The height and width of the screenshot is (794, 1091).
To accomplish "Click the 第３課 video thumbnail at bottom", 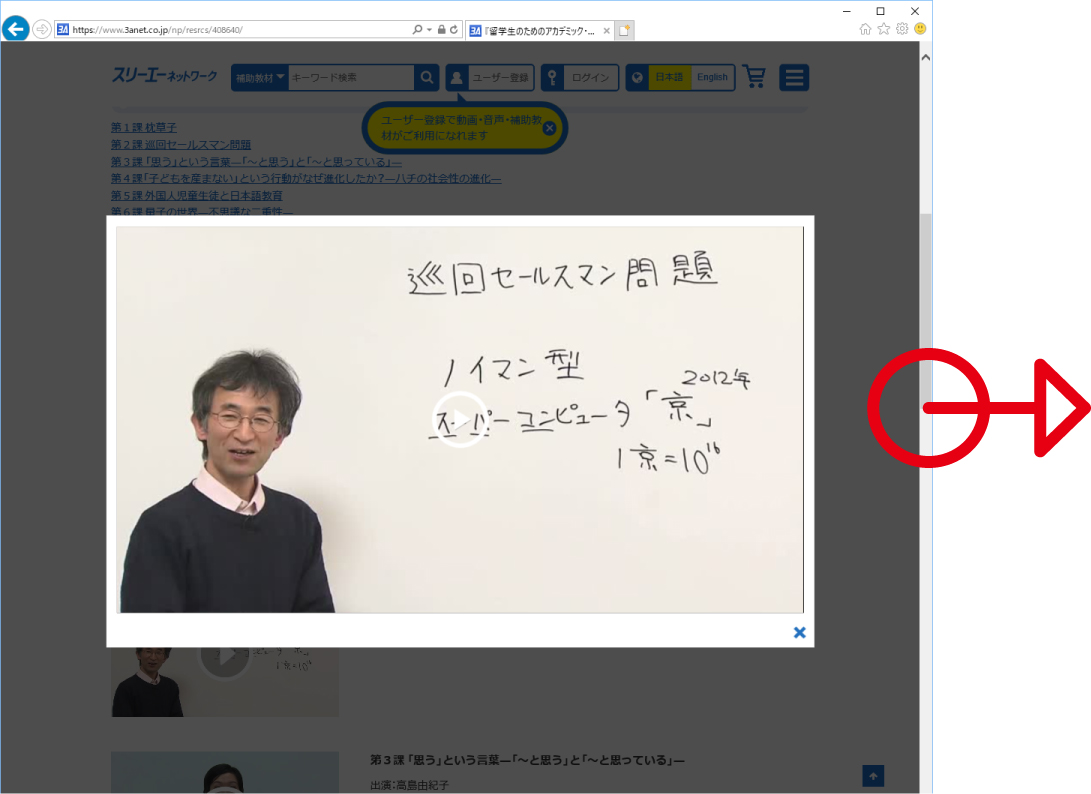I will point(225,772).
